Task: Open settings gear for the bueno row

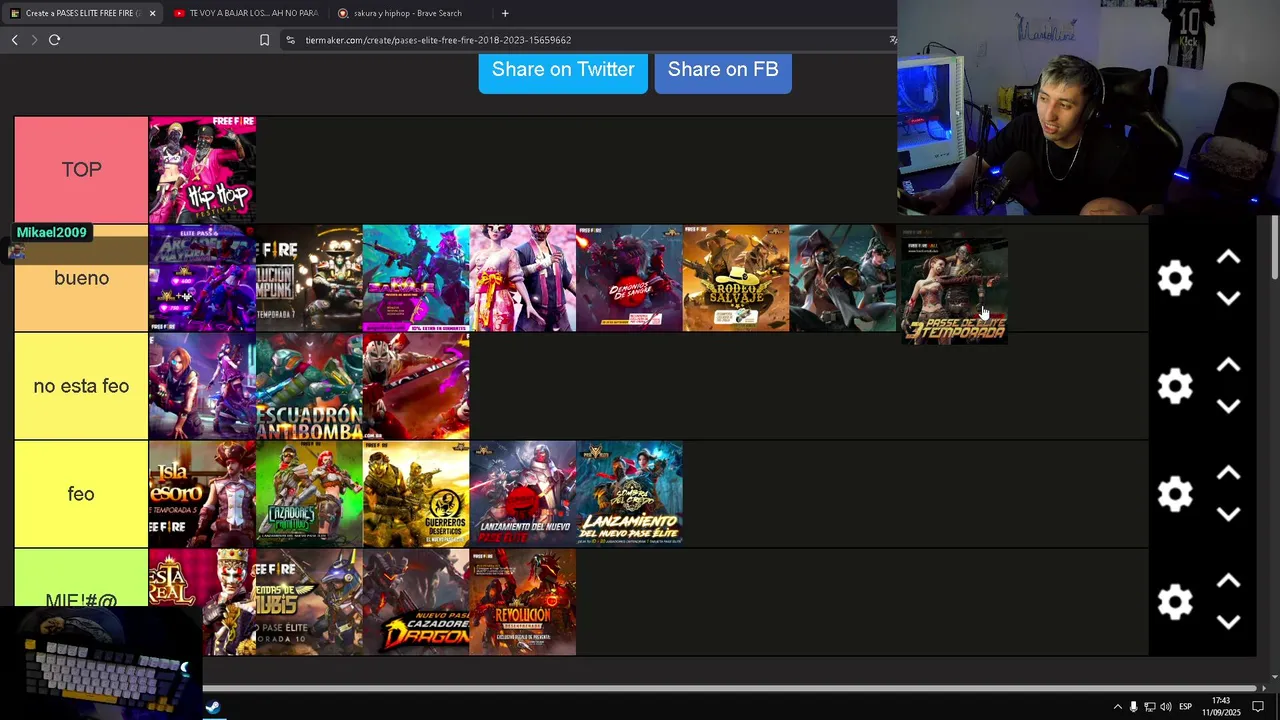Action: point(1175,278)
